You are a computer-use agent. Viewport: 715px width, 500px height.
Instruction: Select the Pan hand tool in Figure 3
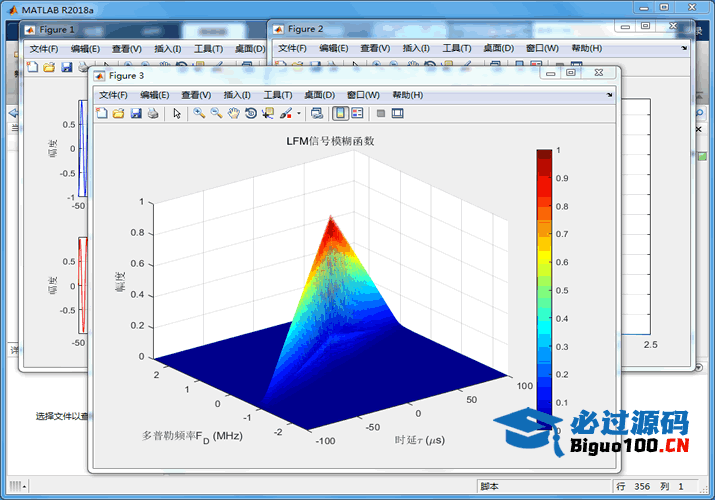[233, 114]
